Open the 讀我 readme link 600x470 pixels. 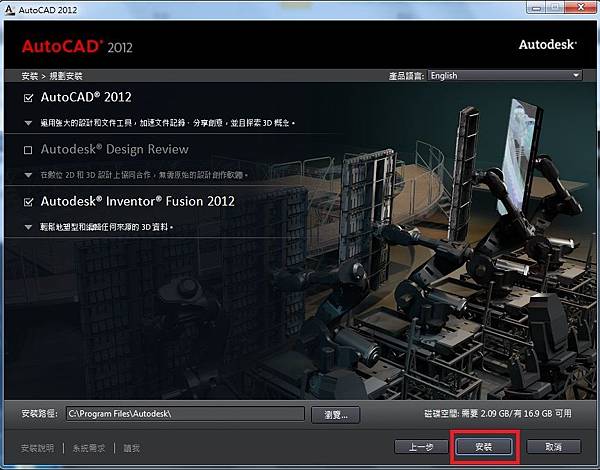[132, 448]
